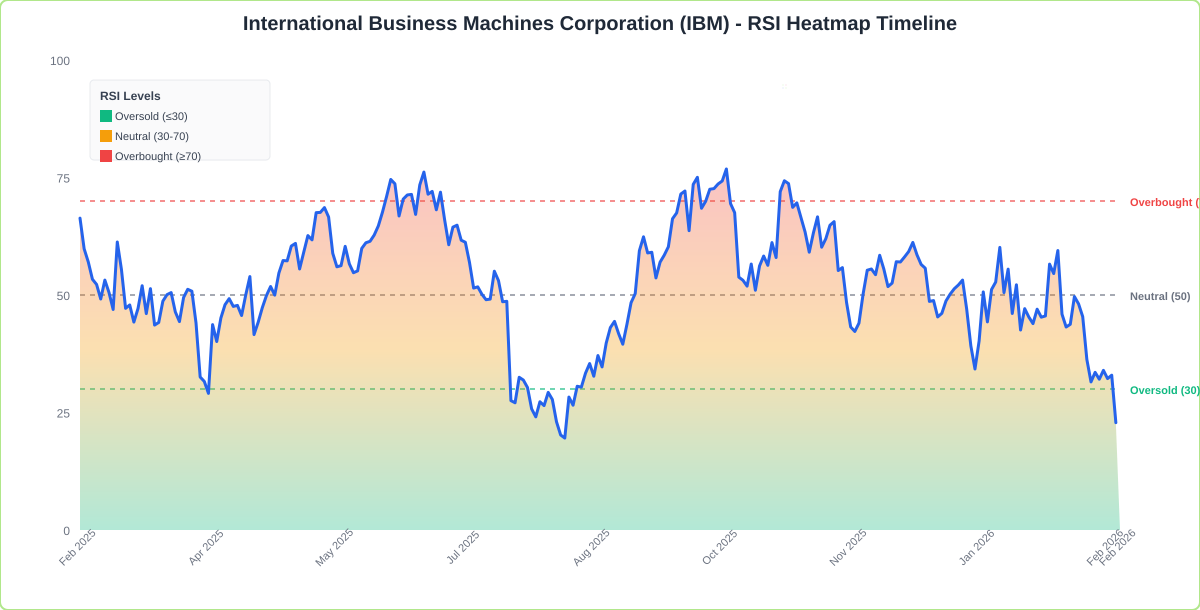Click the 100 y-axis value
Screen dimensions: 1200x610
60,61
